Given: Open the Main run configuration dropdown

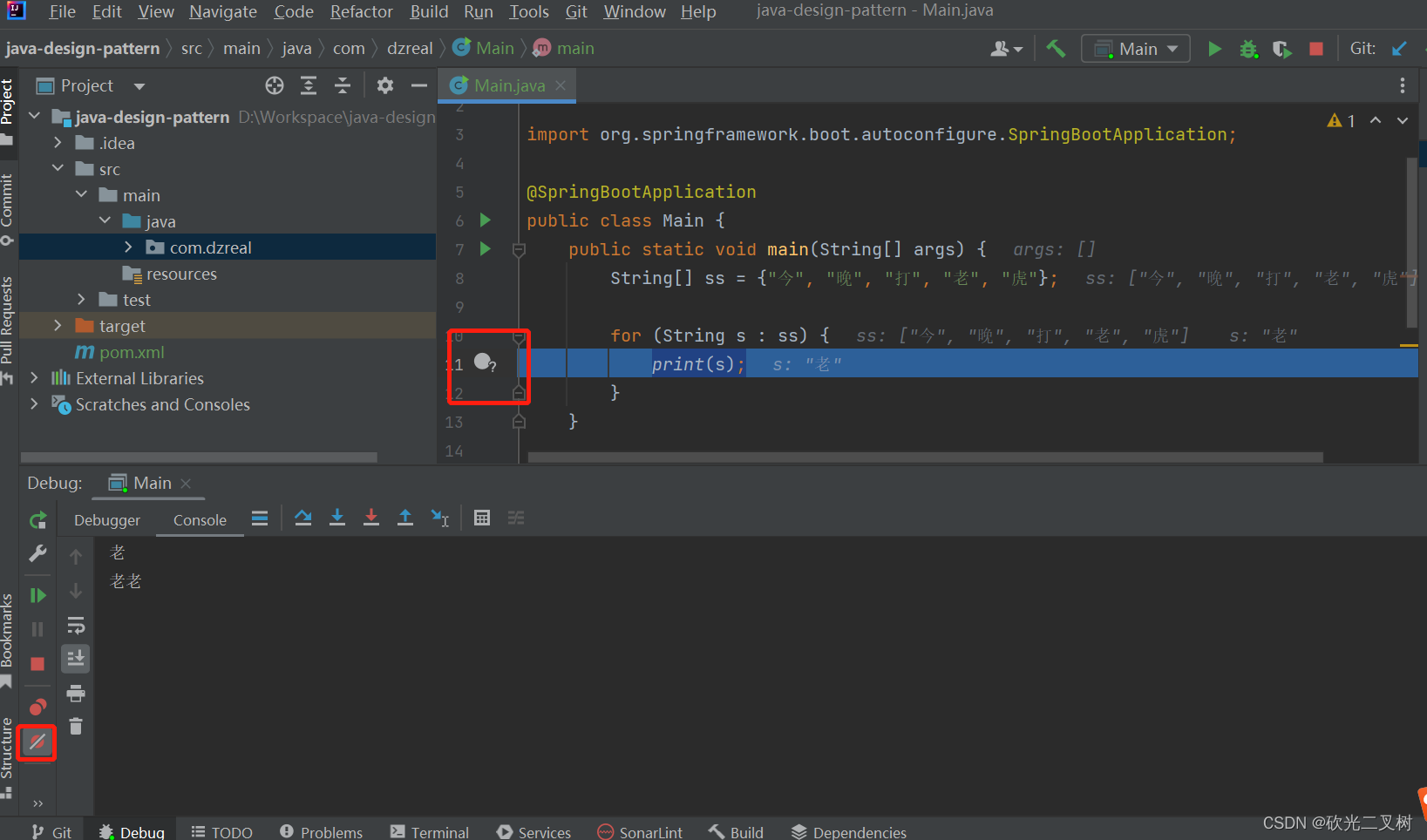Looking at the screenshot, I should click(1135, 48).
